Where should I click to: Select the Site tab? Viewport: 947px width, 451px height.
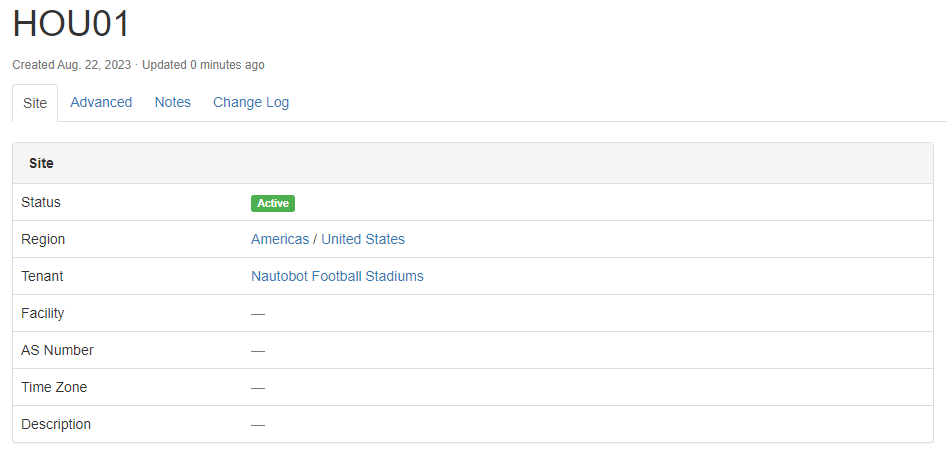[x=35, y=103]
